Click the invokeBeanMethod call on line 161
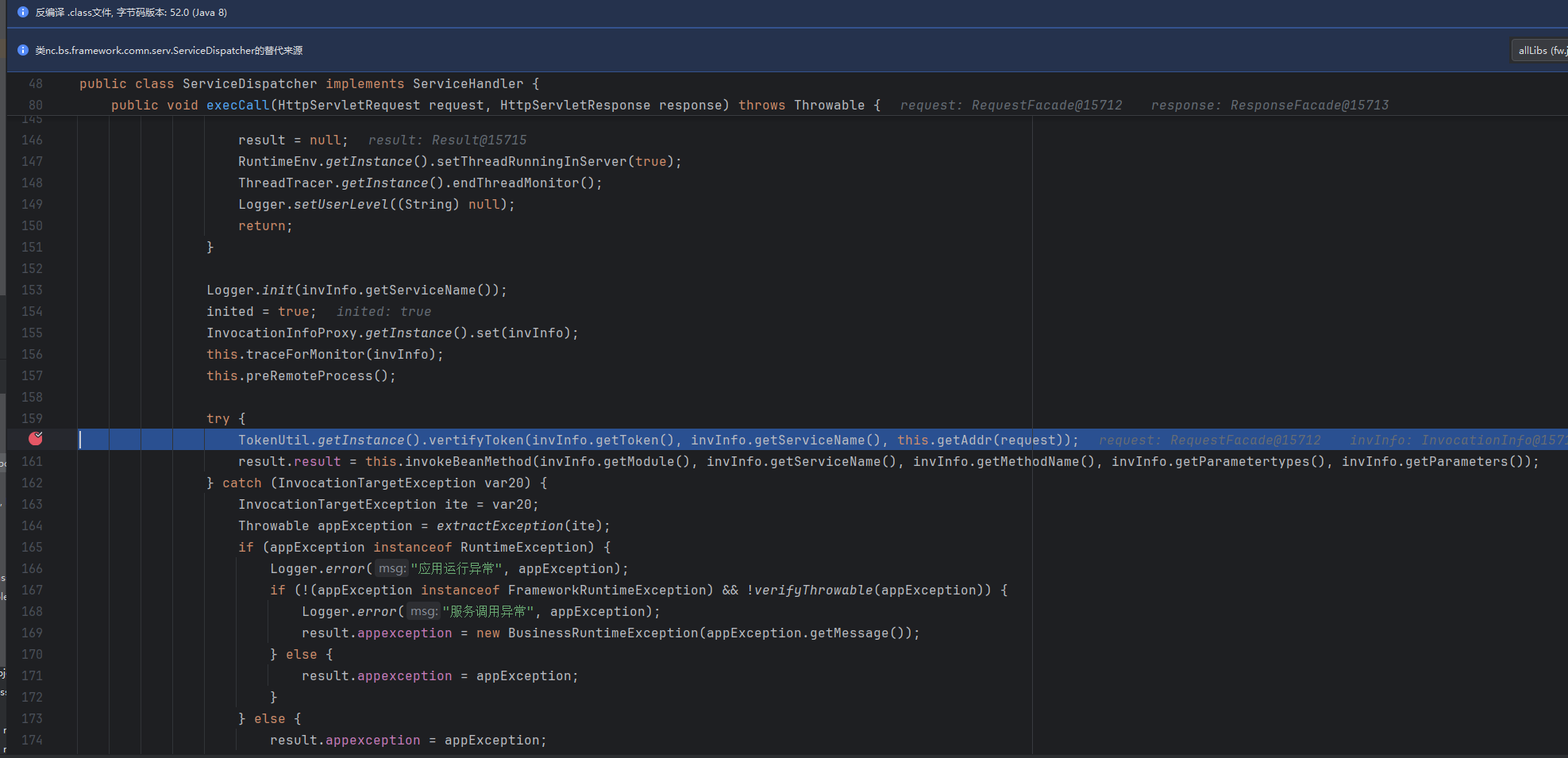This screenshot has height=758, width=1568. [x=468, y=461]
